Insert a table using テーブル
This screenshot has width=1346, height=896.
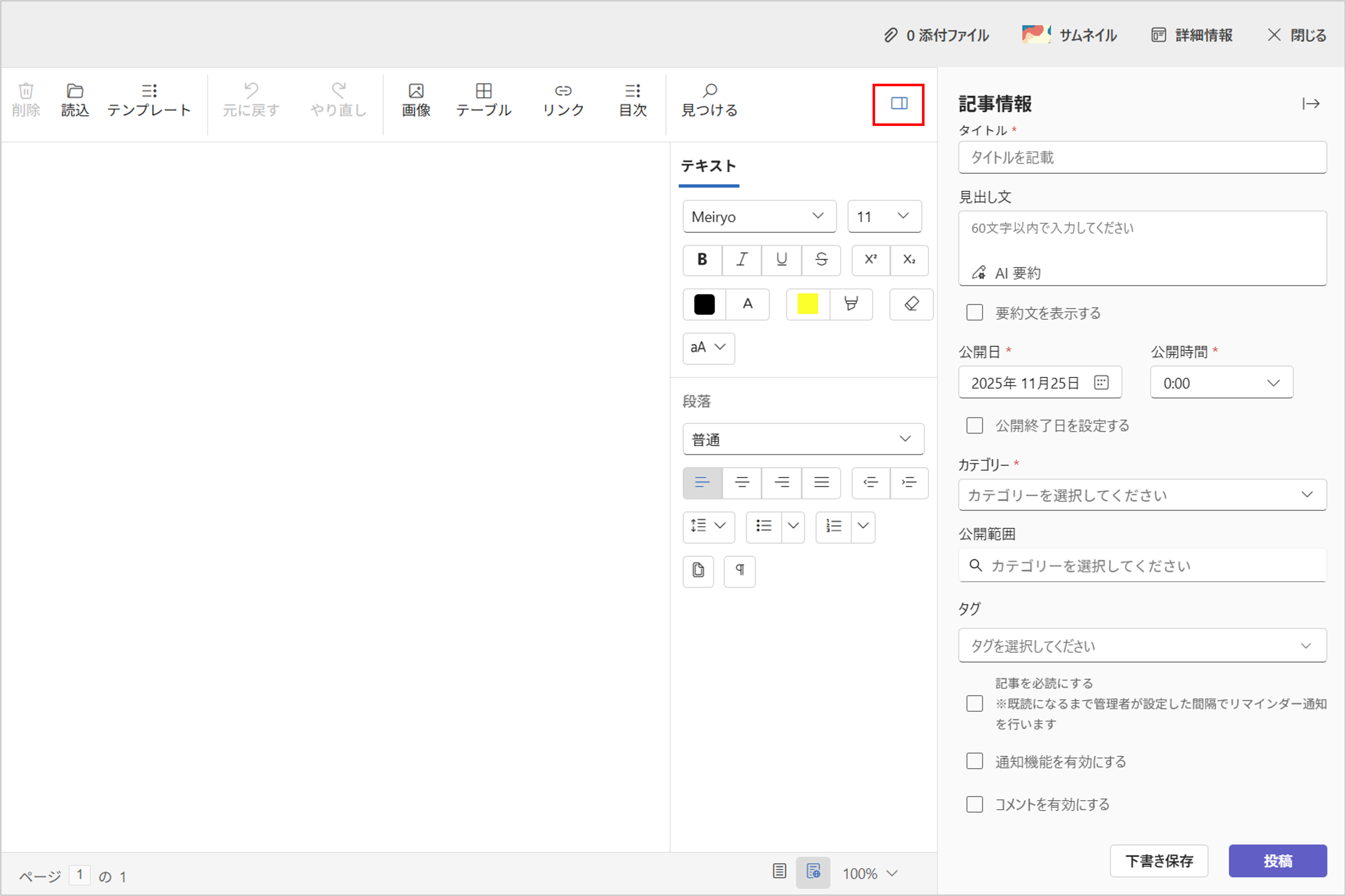[x=483, y=100]
